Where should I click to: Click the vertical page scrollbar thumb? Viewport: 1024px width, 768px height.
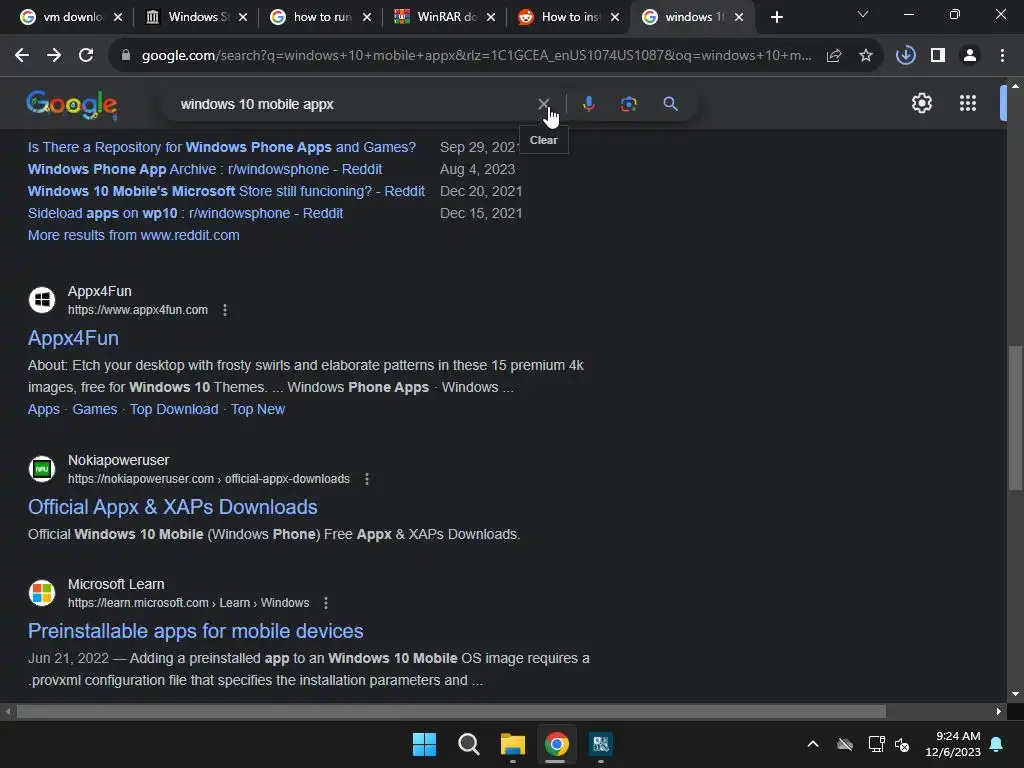click(1015, 417)
